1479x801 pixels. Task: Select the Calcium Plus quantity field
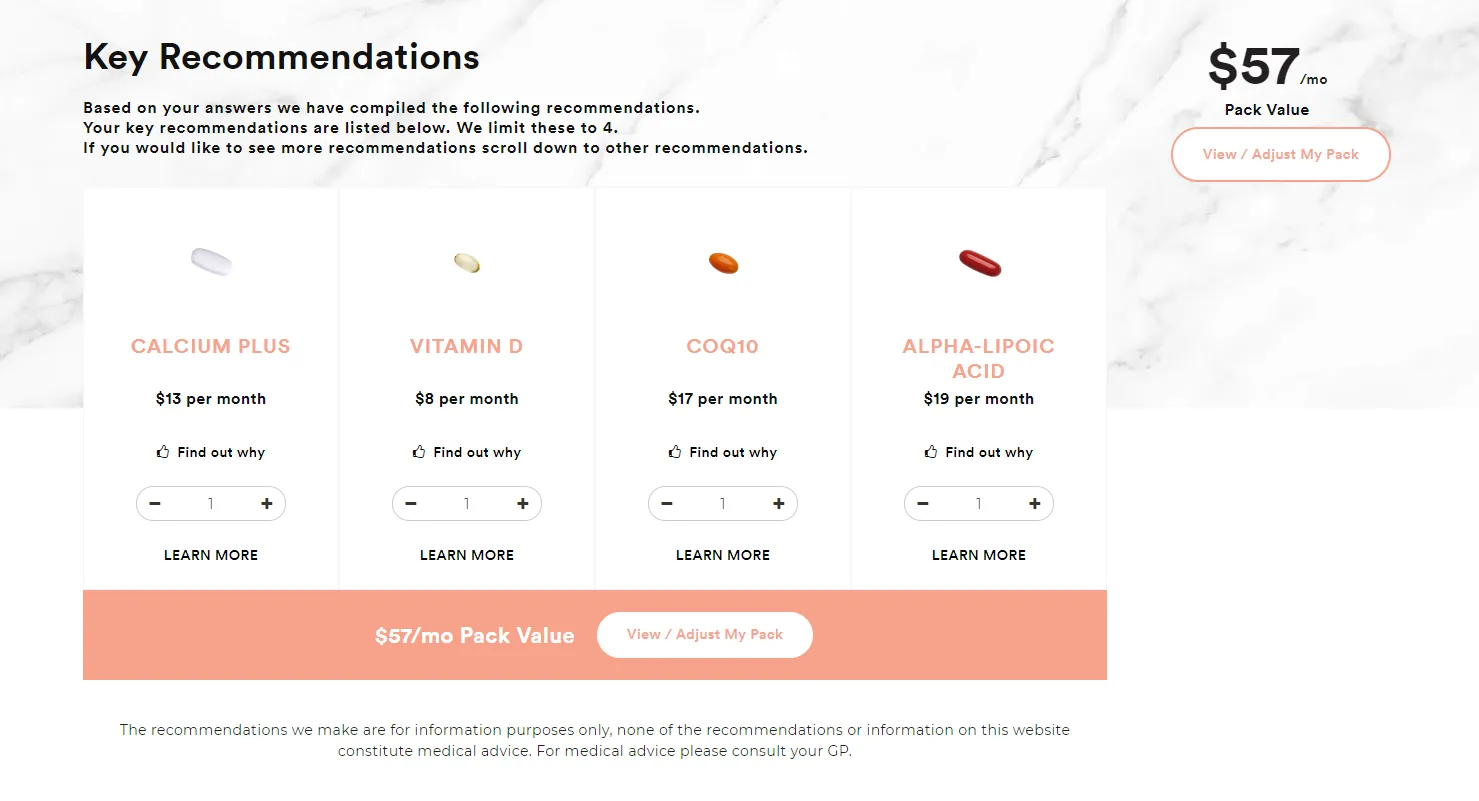click(211, 504)
